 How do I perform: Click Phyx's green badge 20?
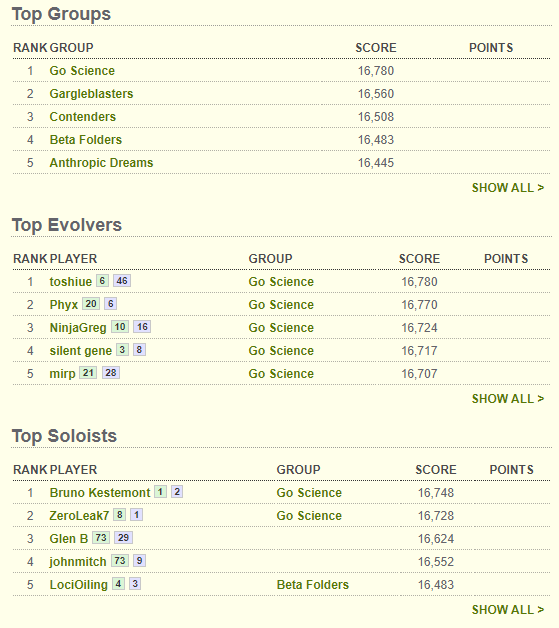(x=91, y=304)
